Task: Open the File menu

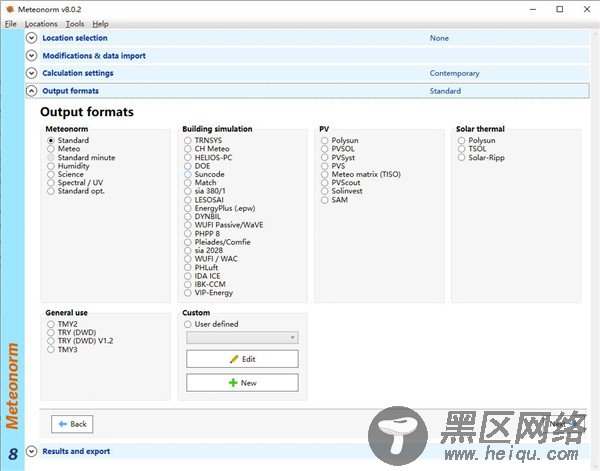Action: tap(10, 24)
